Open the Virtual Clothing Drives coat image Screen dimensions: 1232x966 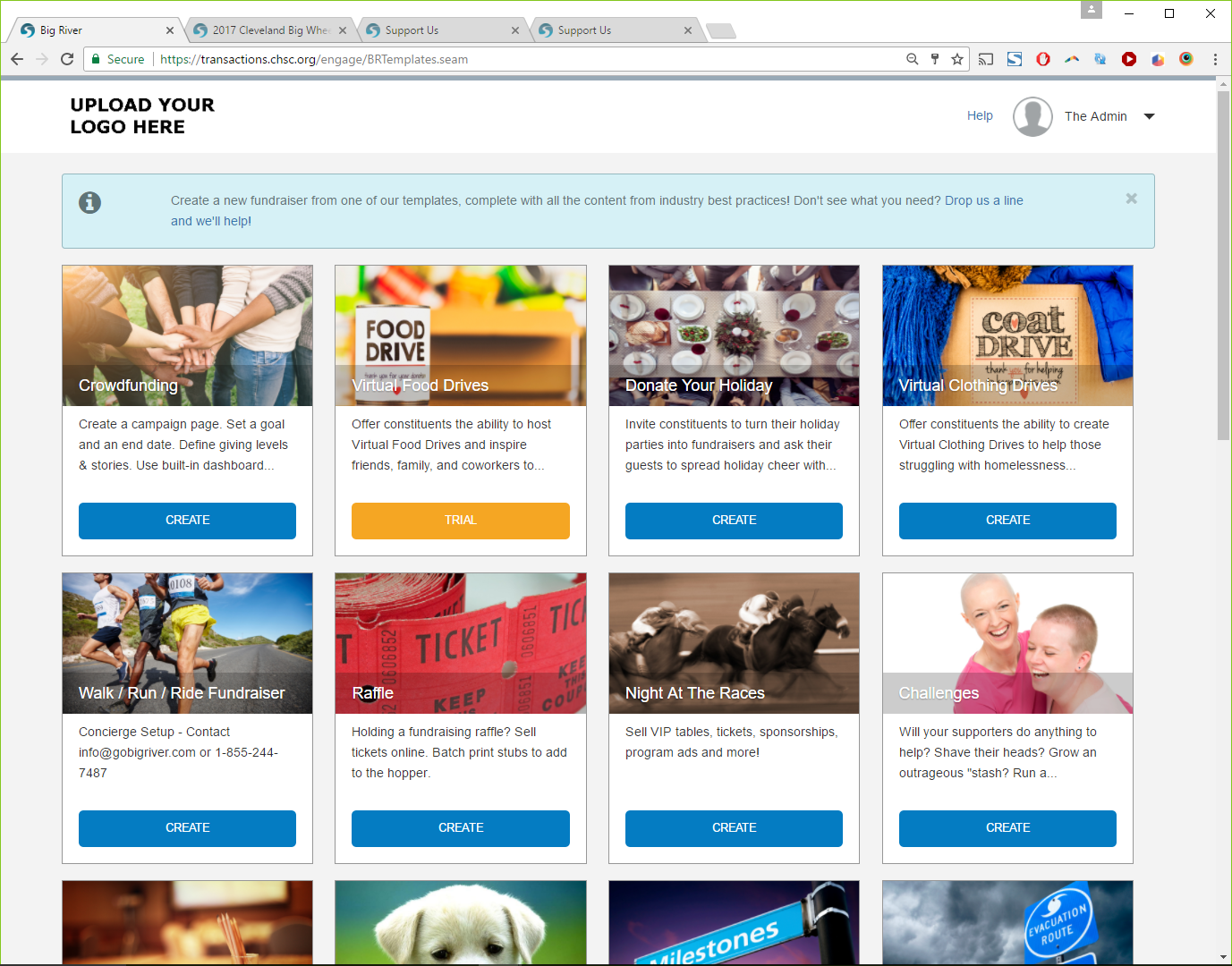tap(1007, 335)
